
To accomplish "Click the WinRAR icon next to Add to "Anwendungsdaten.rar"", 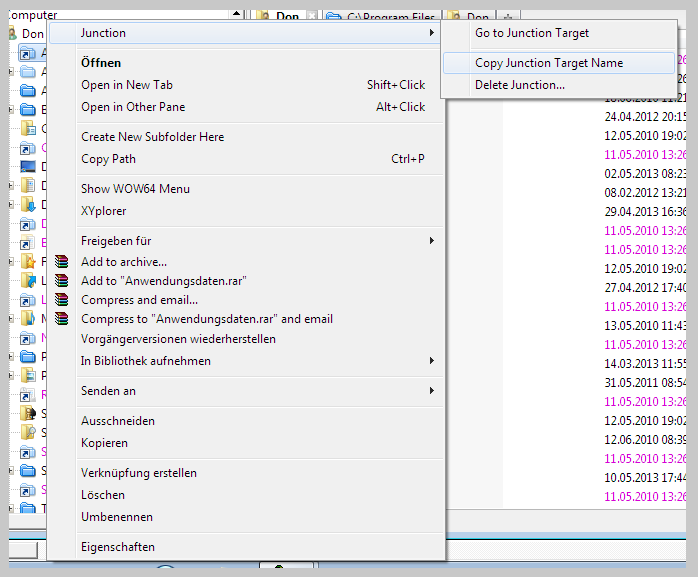I will point(62,281).
